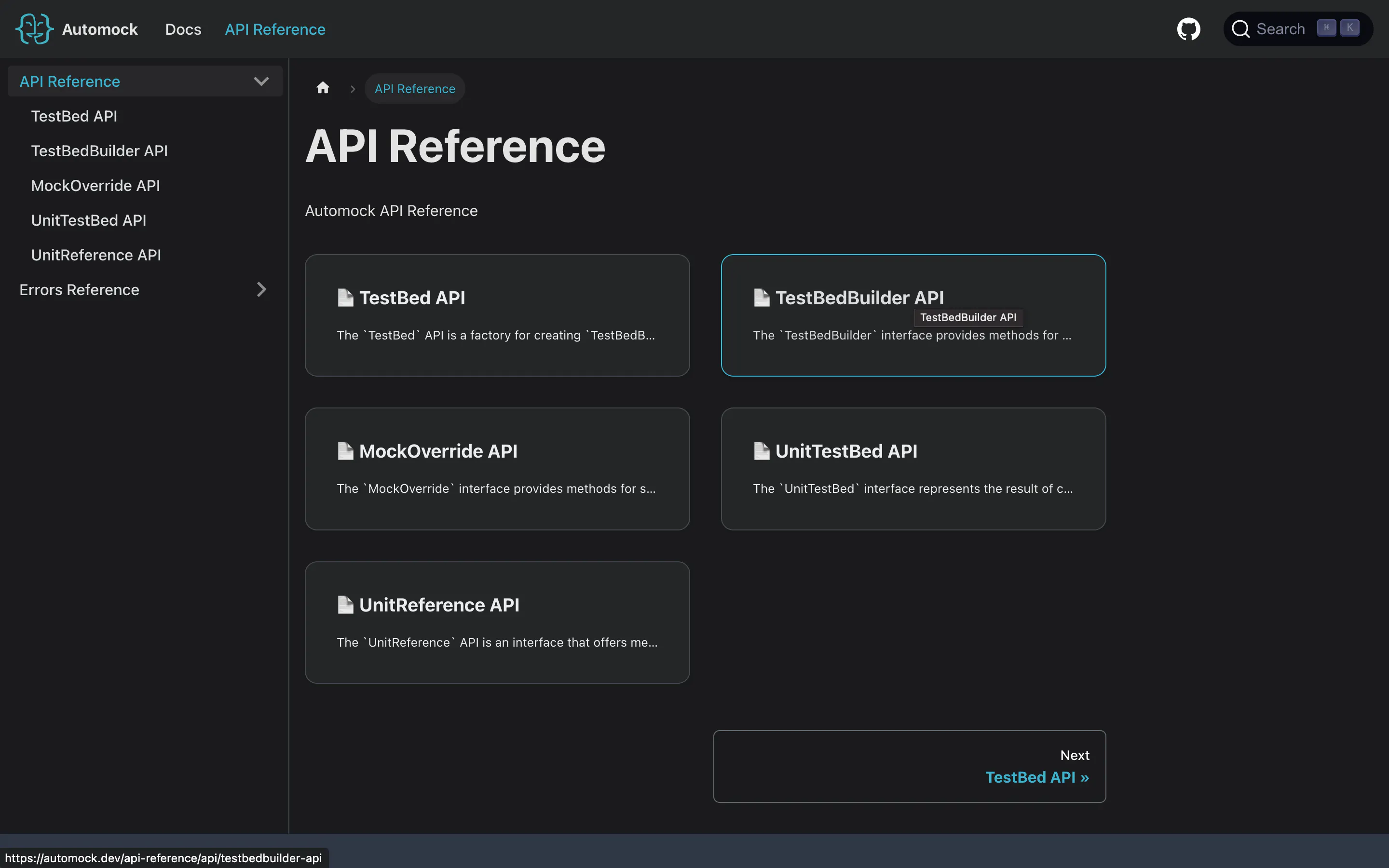Image resolution: width=1389 pixels, height=868 pixels.
Task: Select UnitReference API in the sidebar
Action: (96, 255)
